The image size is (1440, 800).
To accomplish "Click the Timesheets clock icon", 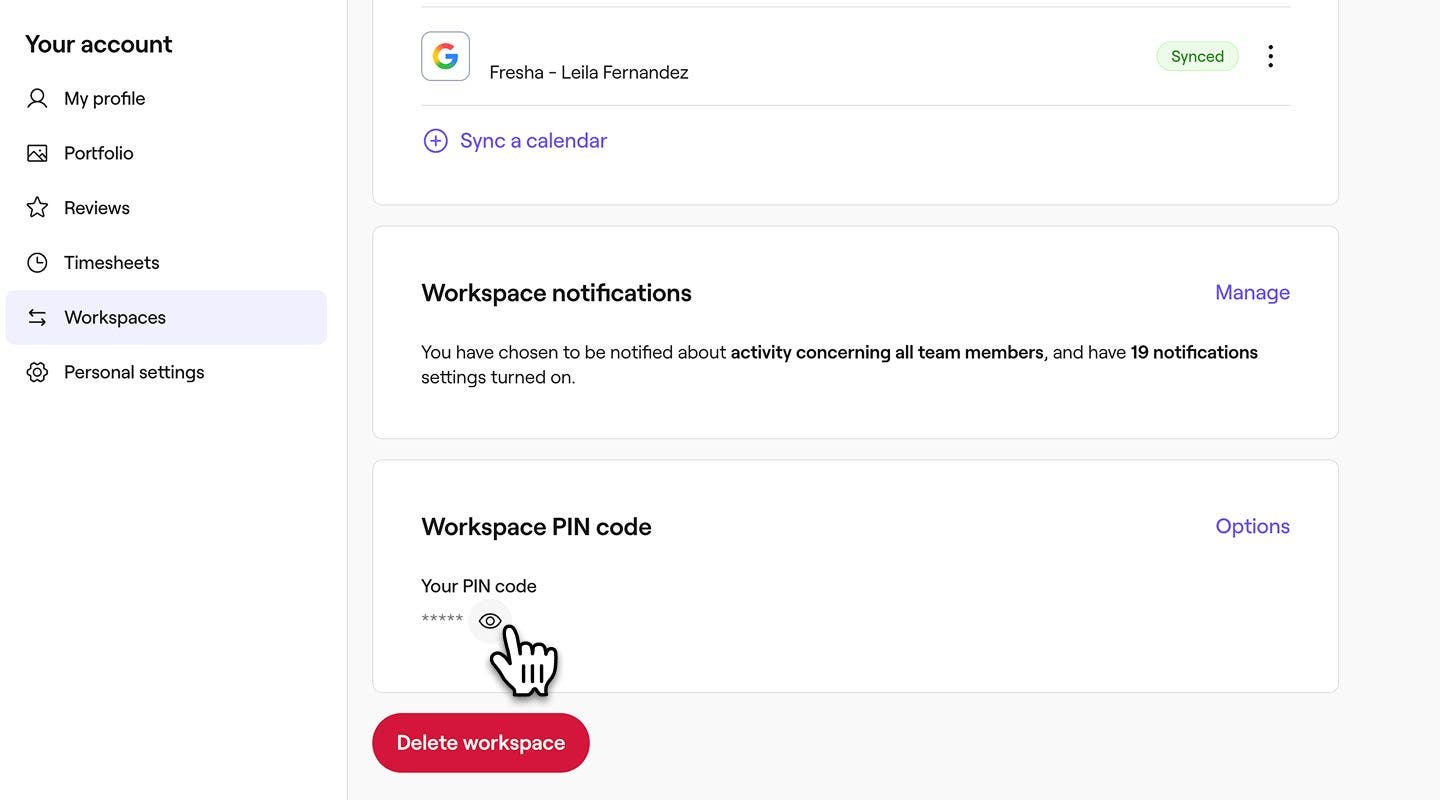I will click(37, 262).
